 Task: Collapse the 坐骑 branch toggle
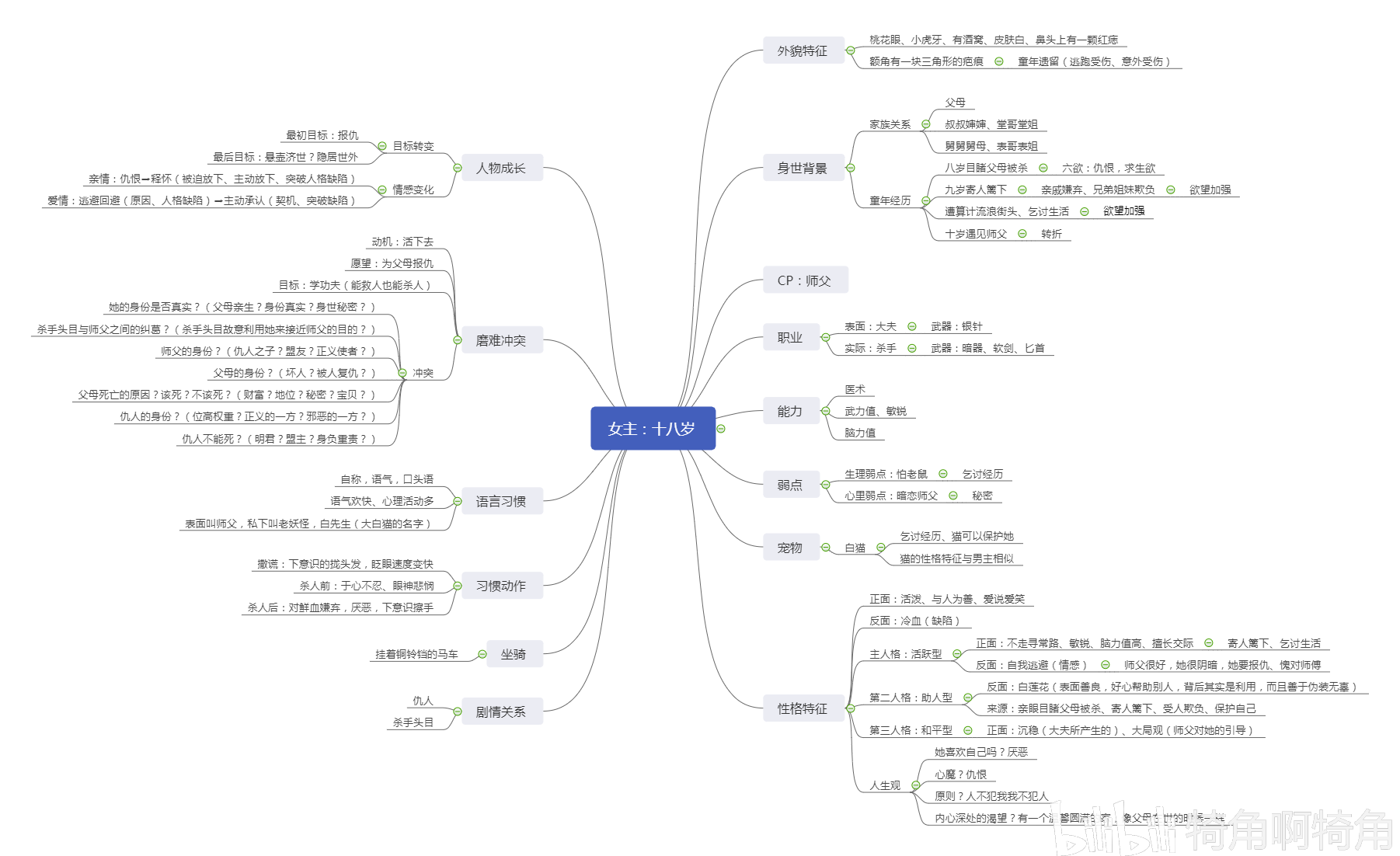coord(482,654)
